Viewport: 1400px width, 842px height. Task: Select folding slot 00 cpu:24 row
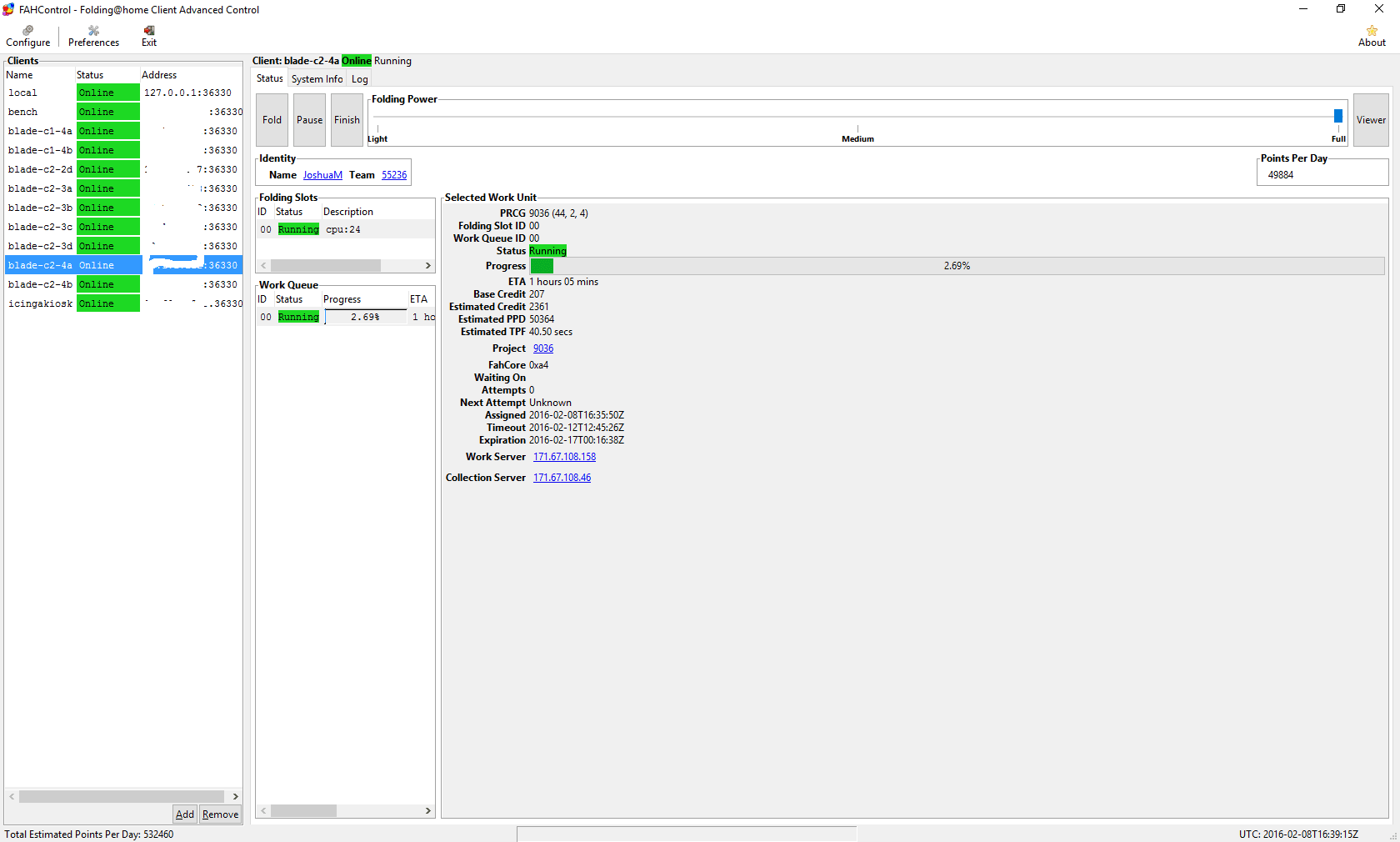pyautogui.click(x=345, y=229)
